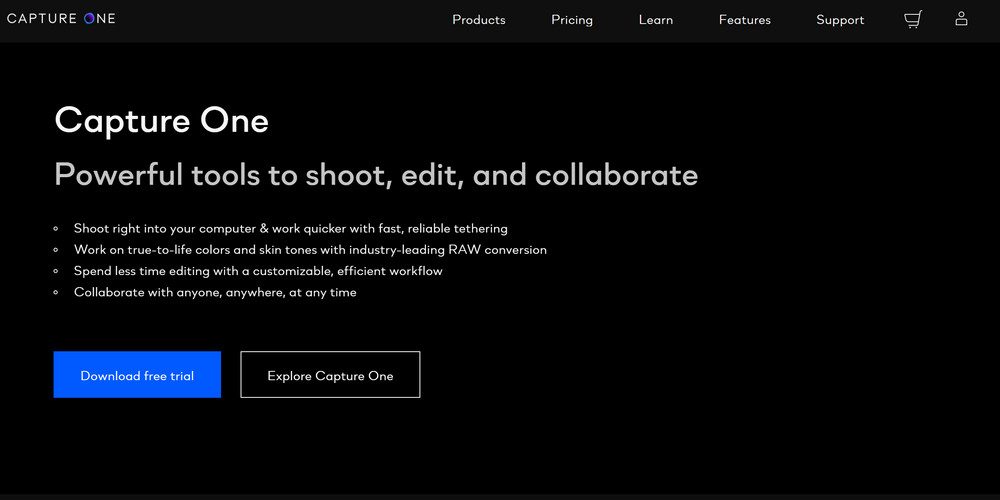Screen dimensions: 1000x500
Task: Go to Capture One logo homepage
Action: tap(61, 18)
